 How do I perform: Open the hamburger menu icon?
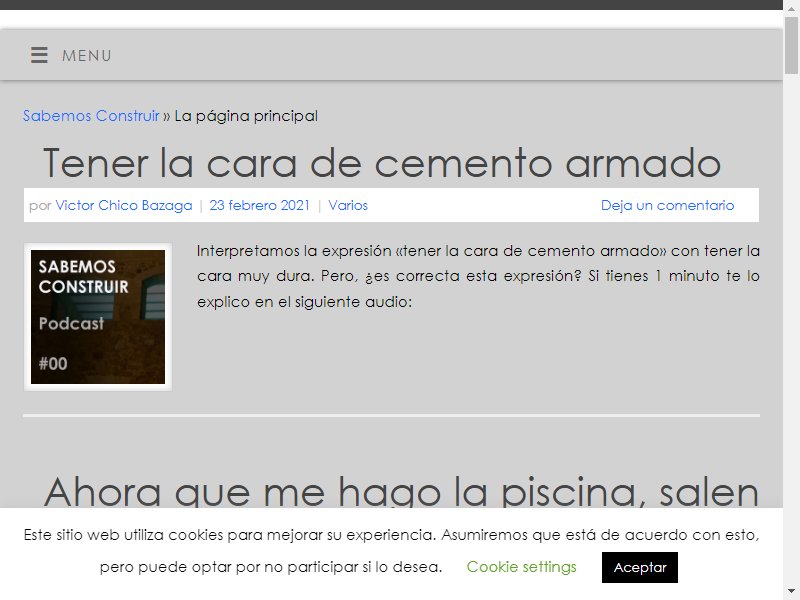(x=39, y=55)
